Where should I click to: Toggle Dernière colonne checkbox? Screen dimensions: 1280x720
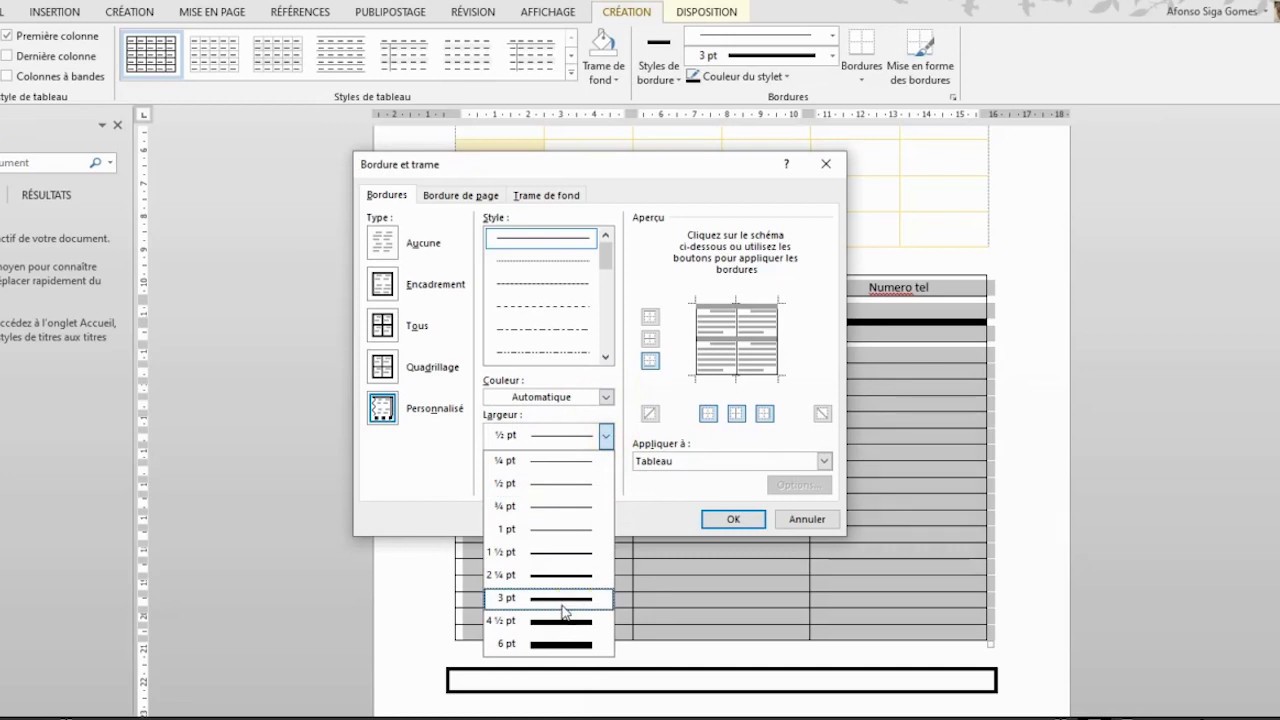point(6,56)
